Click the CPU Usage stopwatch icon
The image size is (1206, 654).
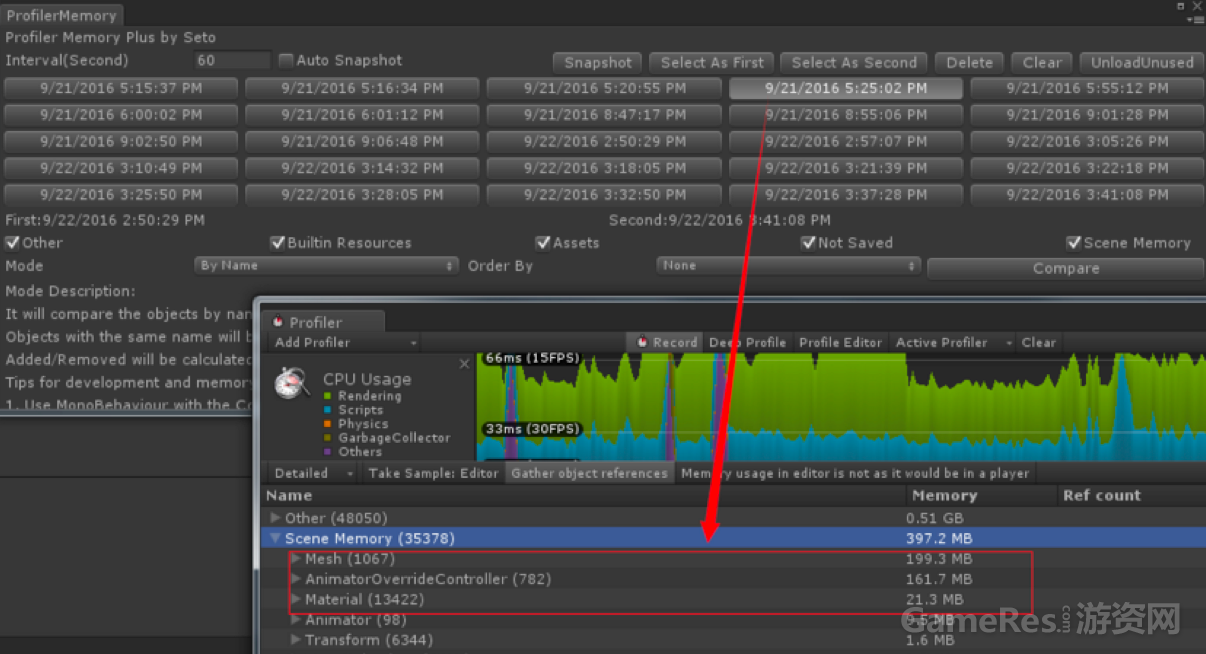[291, 382]
